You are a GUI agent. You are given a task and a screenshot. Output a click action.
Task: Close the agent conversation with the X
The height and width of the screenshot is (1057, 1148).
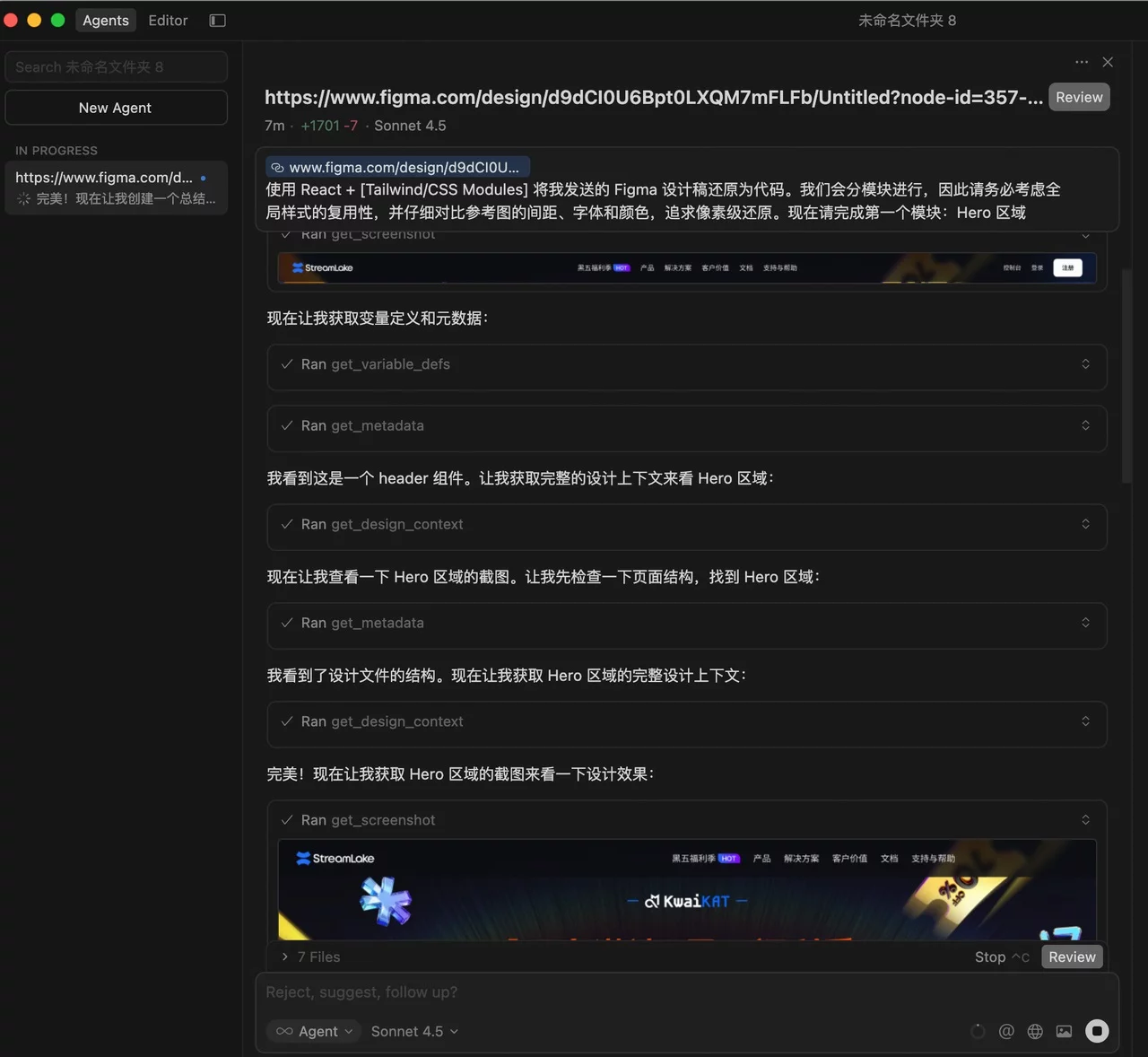coord(1108,62)
